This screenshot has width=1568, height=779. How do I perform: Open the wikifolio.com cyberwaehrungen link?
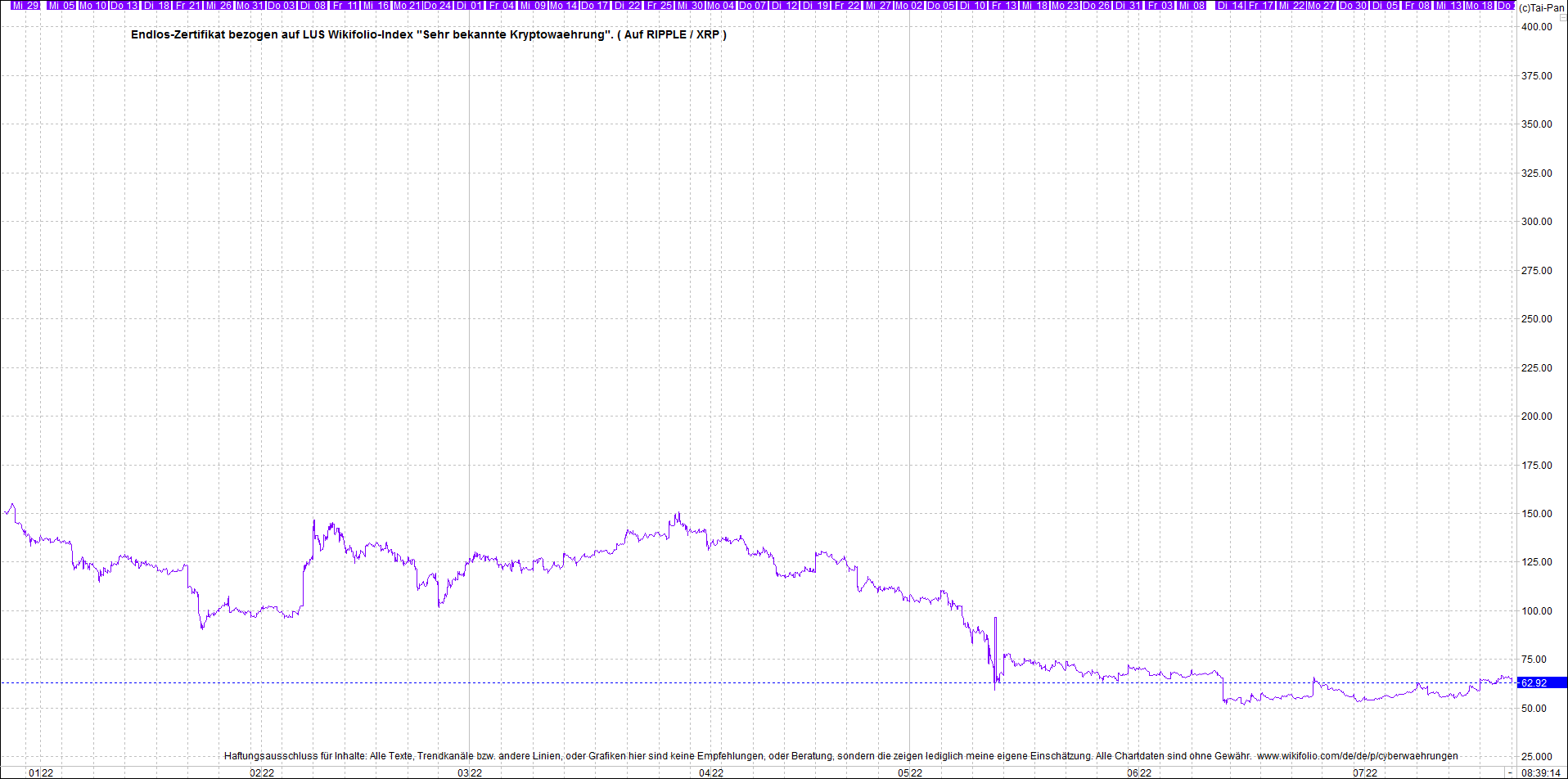1357,756
